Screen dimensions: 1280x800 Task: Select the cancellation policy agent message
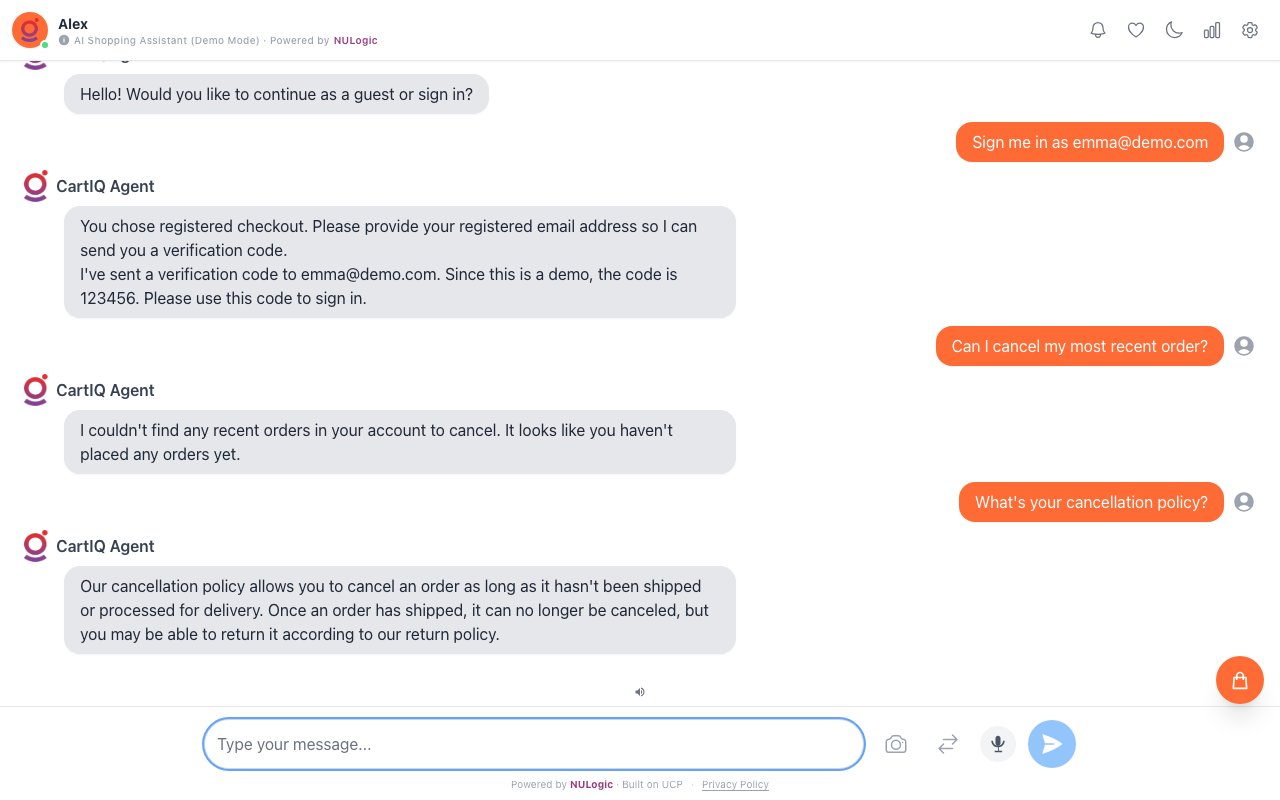tap(400, 610)
